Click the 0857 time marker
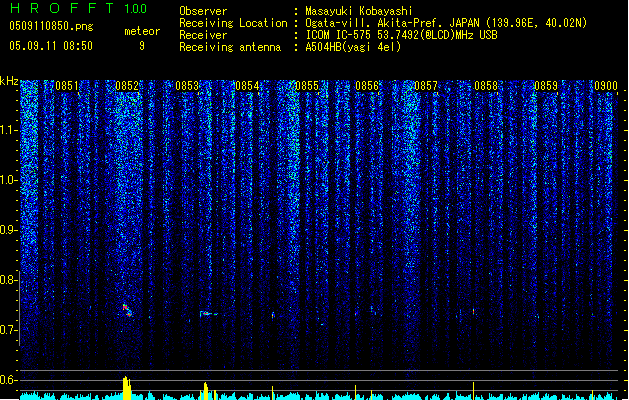The height and width of the screenshot is (400, 629). coord(426,86)
